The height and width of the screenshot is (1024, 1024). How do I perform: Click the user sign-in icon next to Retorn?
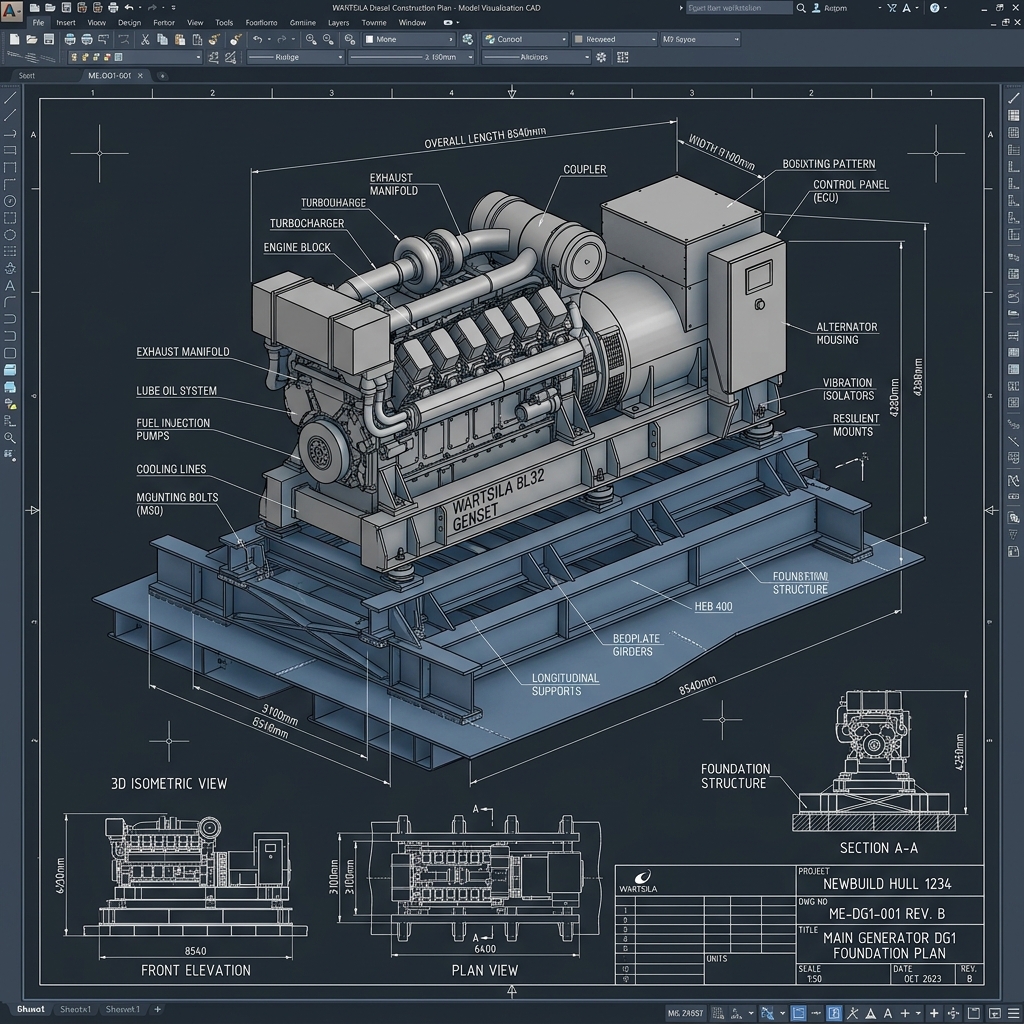tap(817, 8)
